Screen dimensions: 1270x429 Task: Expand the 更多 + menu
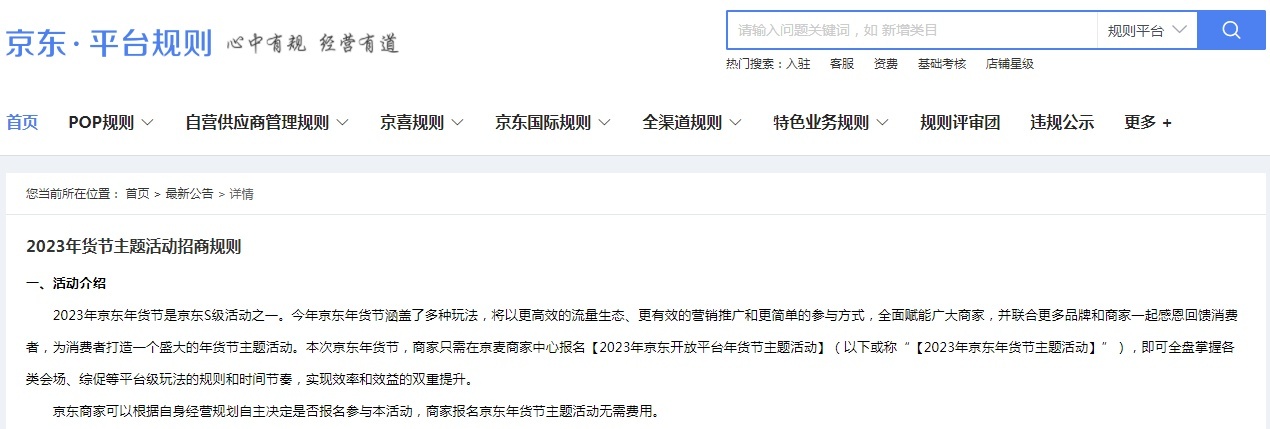1148,123
